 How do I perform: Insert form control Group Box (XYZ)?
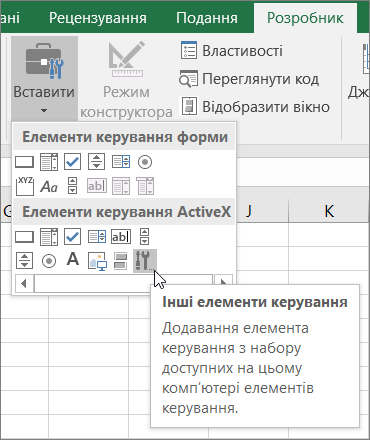click(25, 186)
